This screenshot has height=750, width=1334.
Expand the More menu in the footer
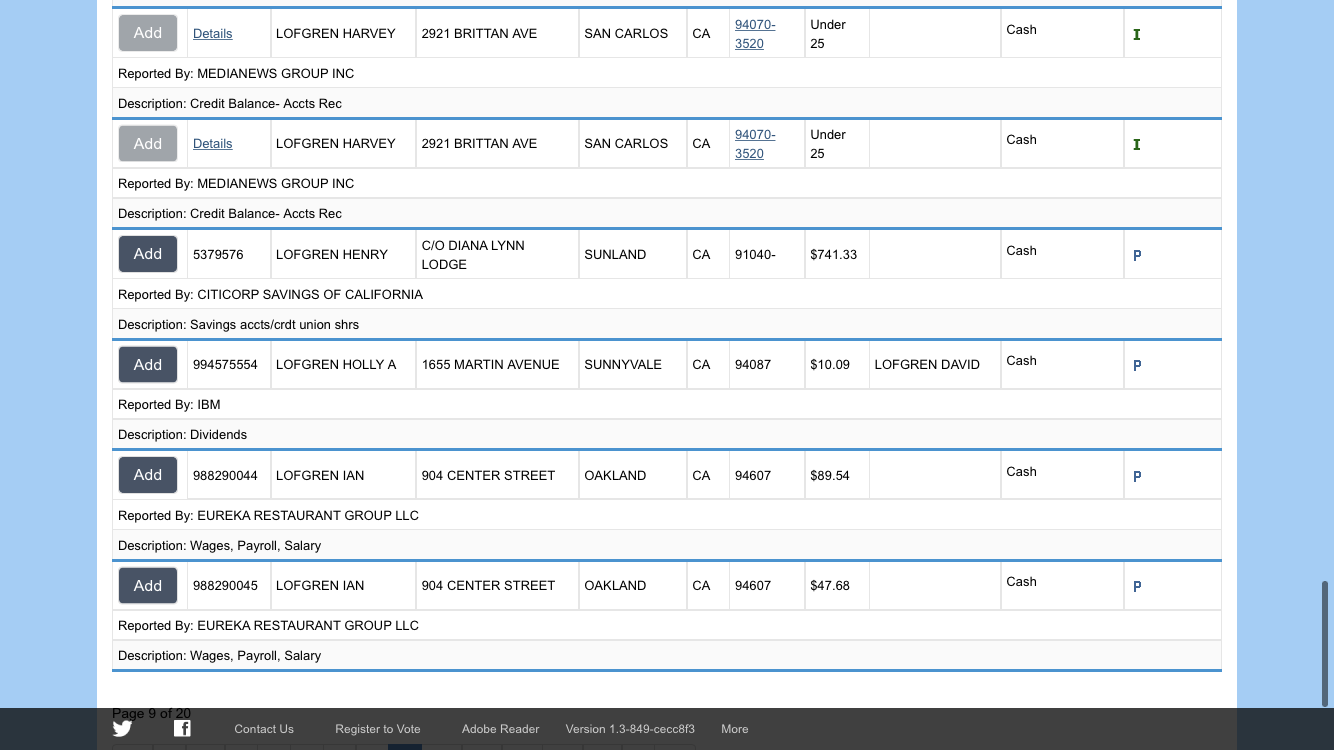click(735, 729)
